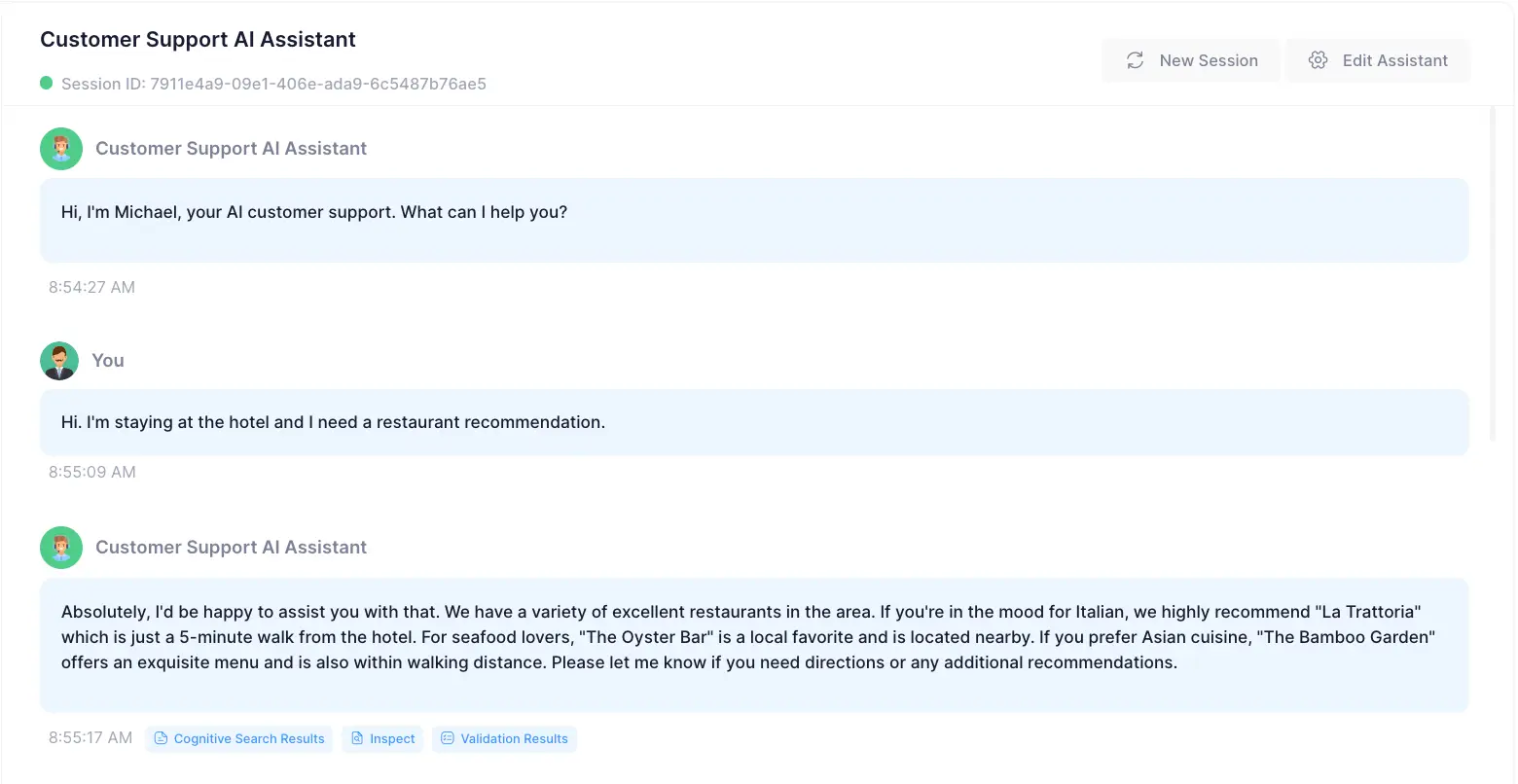The height and width of the screenshot is (784, 1518).
Task: Select the 8:55:17 AM timestamp
Action: pyautogui.click(x=90, y=738)
